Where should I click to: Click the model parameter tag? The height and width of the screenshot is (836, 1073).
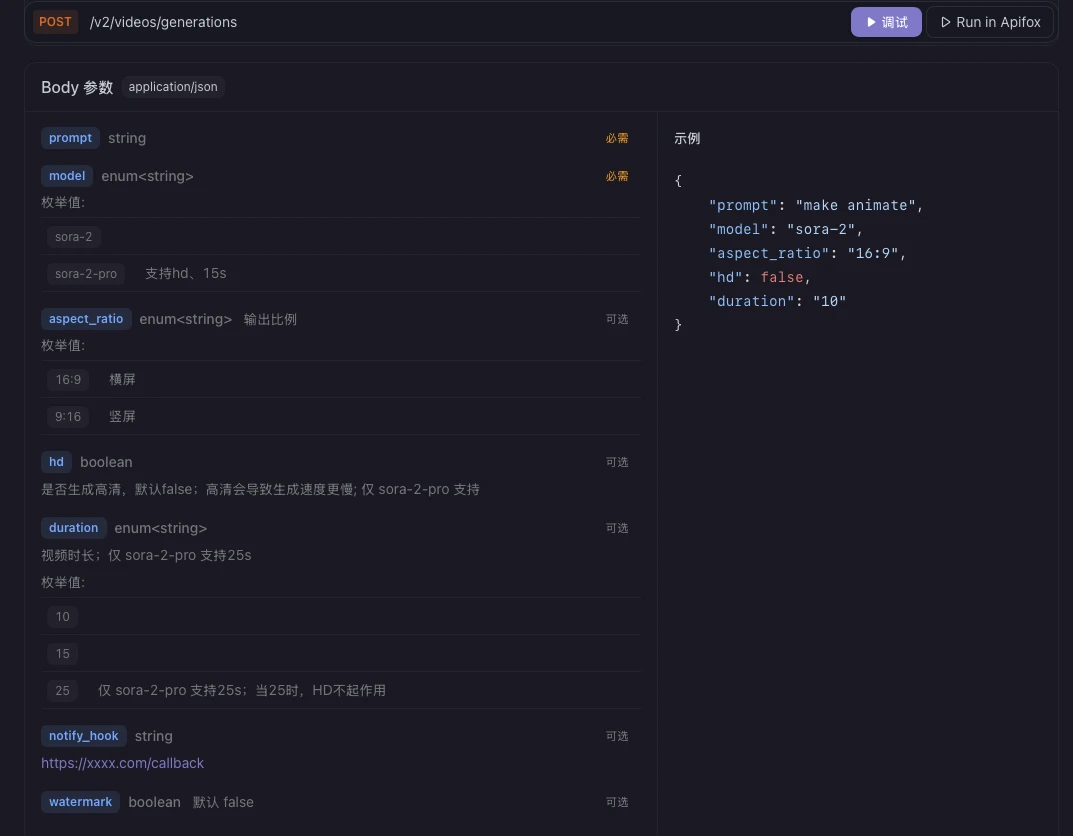point(67,176)
